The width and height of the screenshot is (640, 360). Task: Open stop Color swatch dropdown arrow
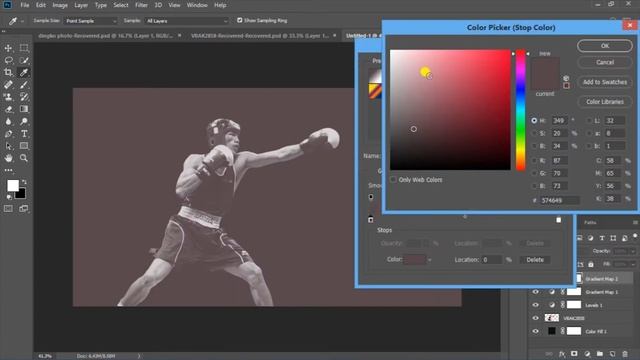[x=429, y=260]
